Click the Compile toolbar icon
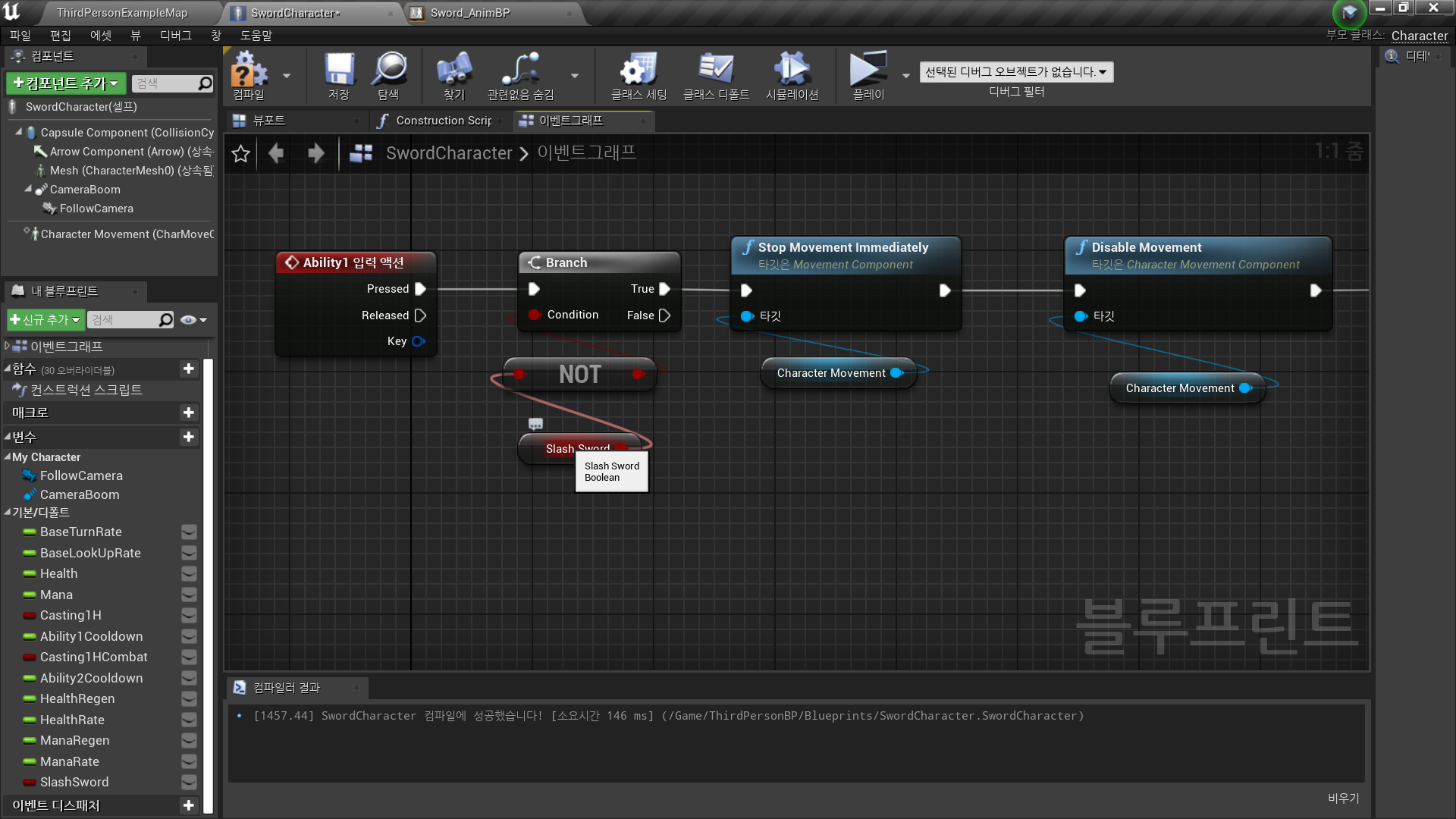Image resolution: width=1456 pixels, height=819 pixels. click(249, 71)
